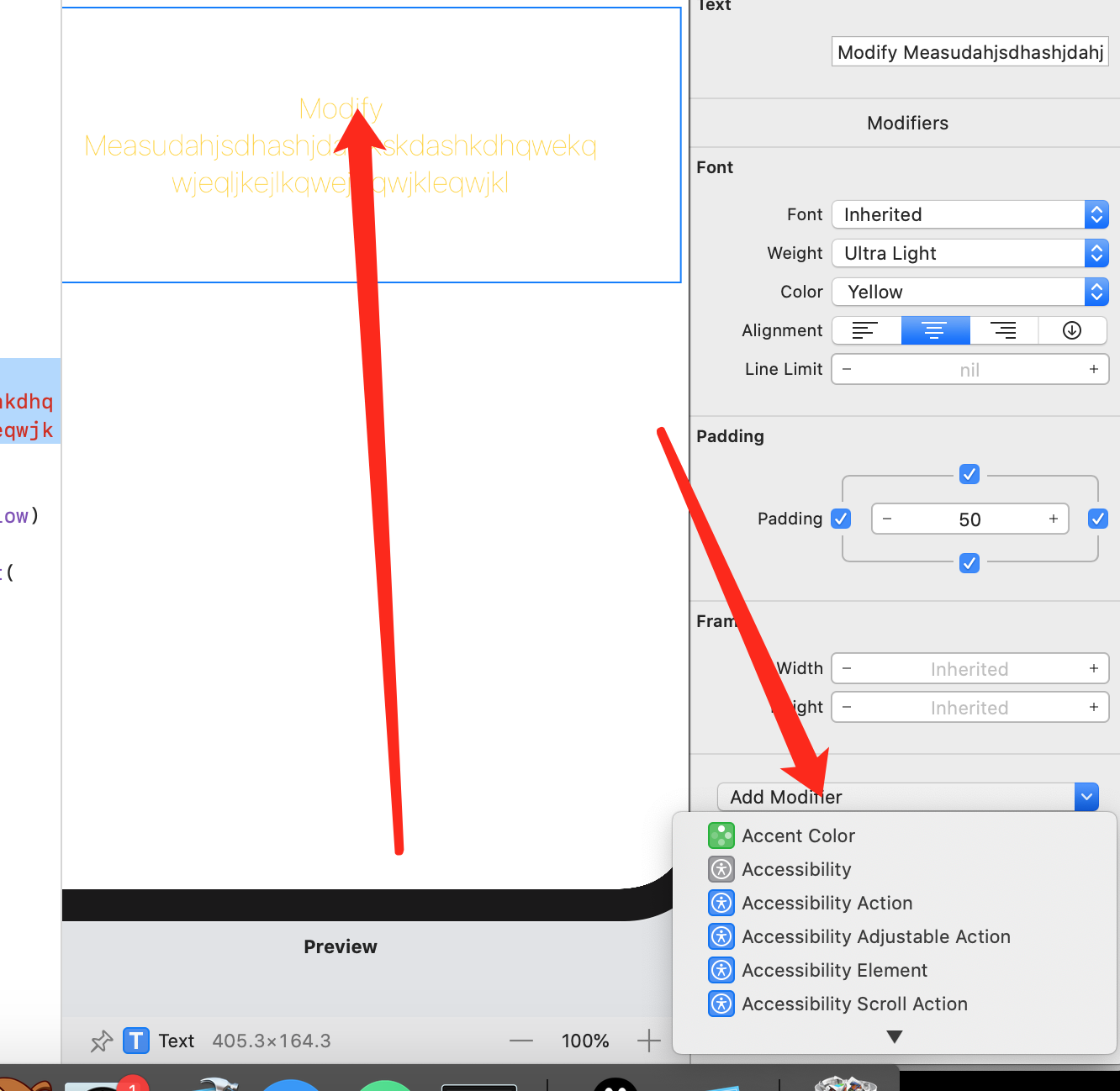This screenshot has width=1120, height=1091.
Task: Select the trailing text alignment icon
Action: pyautogui.click(x=1004, y=330)
